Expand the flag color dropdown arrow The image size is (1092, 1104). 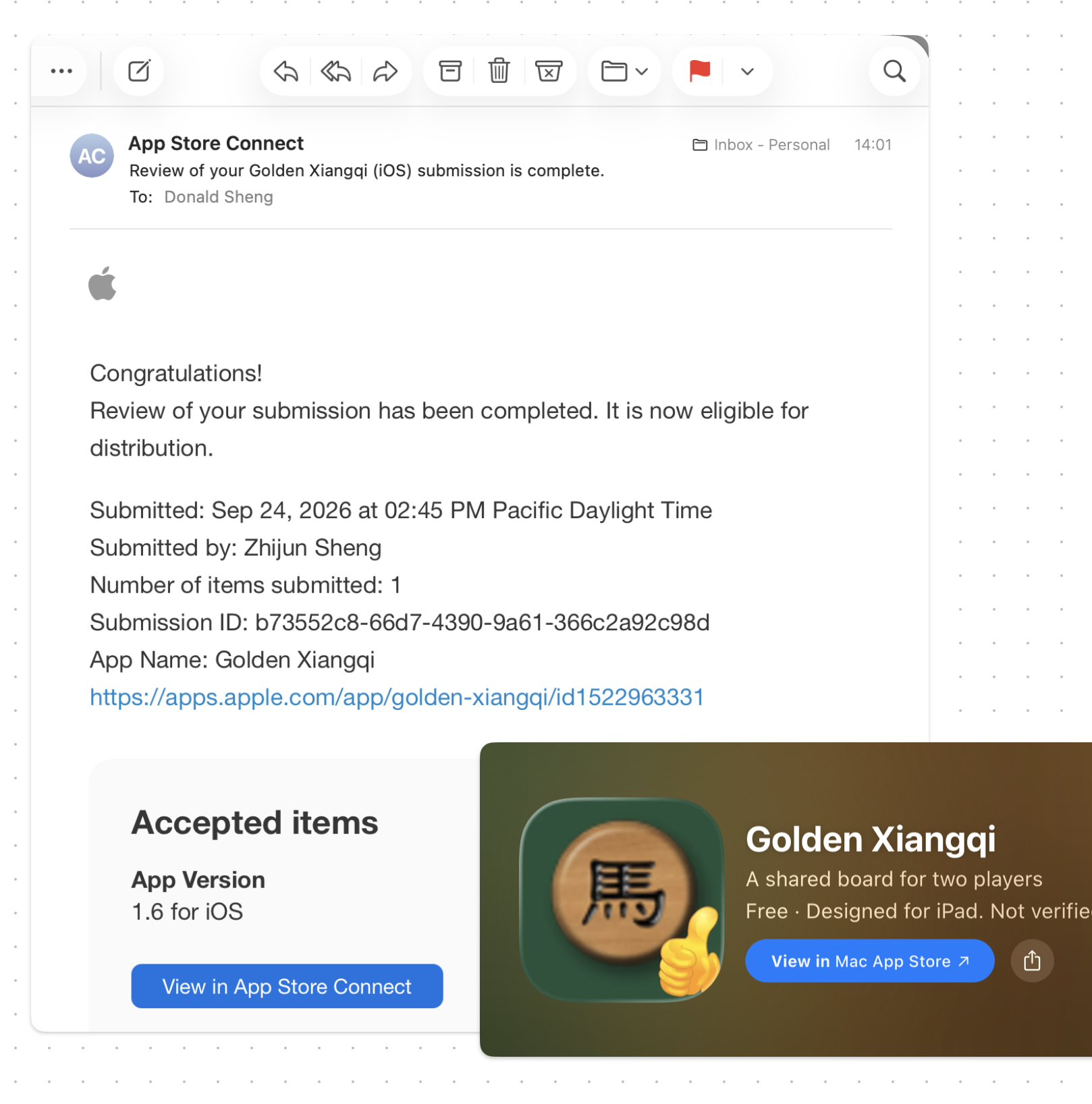(747, 71)
